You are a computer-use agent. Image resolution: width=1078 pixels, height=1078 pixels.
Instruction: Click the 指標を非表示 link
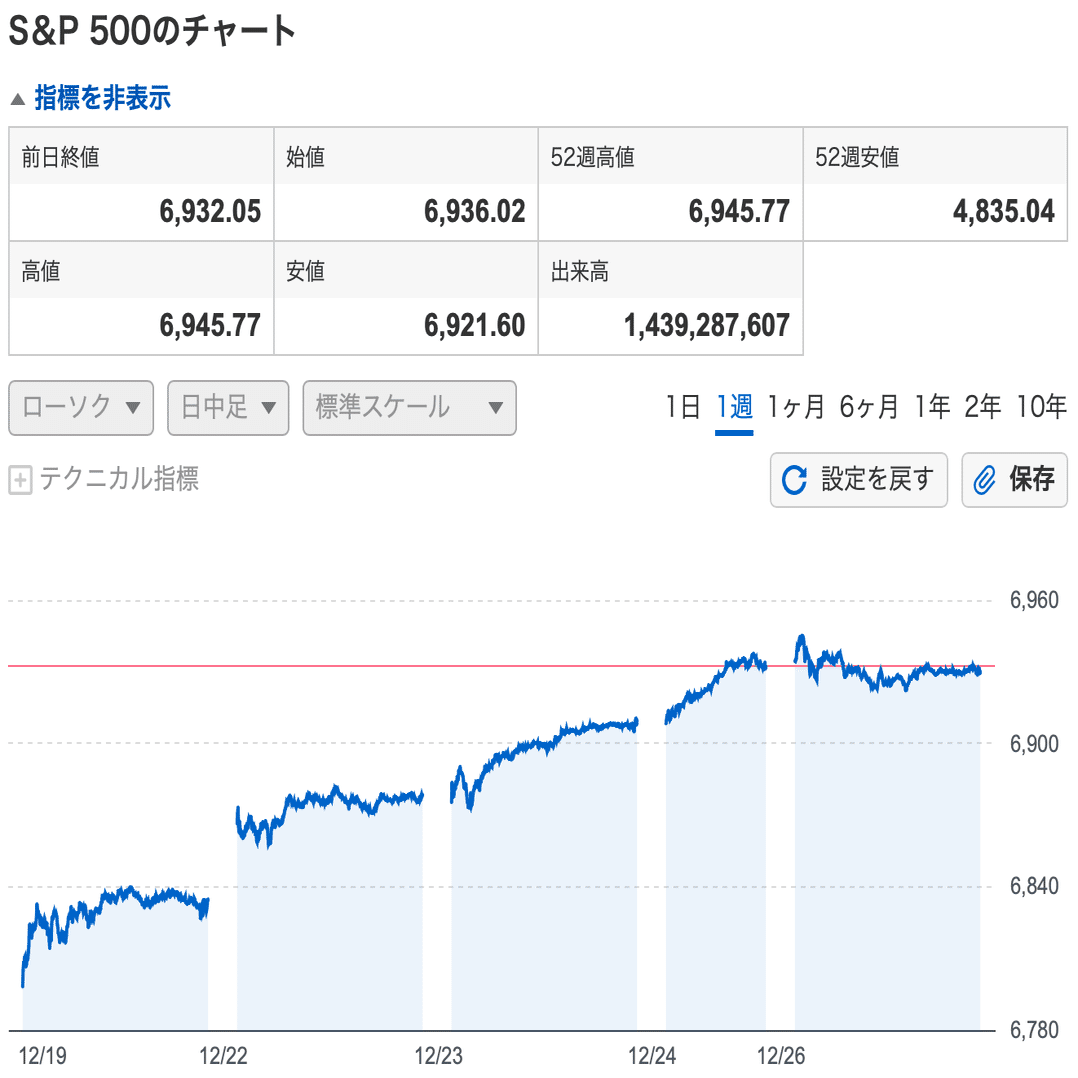(x=102, y=98)
